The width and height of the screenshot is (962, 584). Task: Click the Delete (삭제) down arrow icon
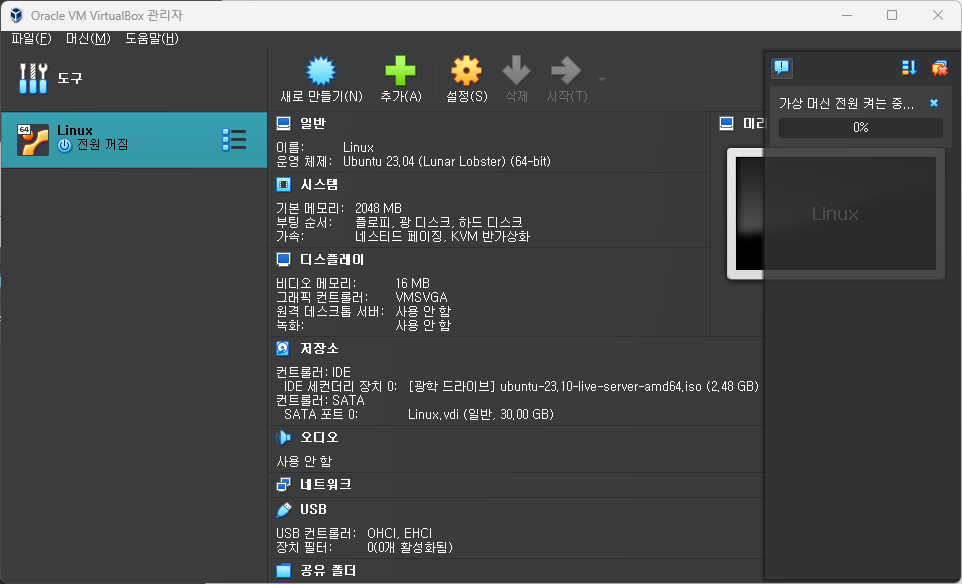[516, 71]
